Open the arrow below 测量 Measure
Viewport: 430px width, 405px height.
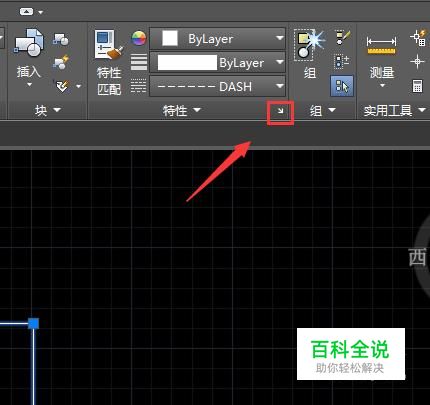382,85
